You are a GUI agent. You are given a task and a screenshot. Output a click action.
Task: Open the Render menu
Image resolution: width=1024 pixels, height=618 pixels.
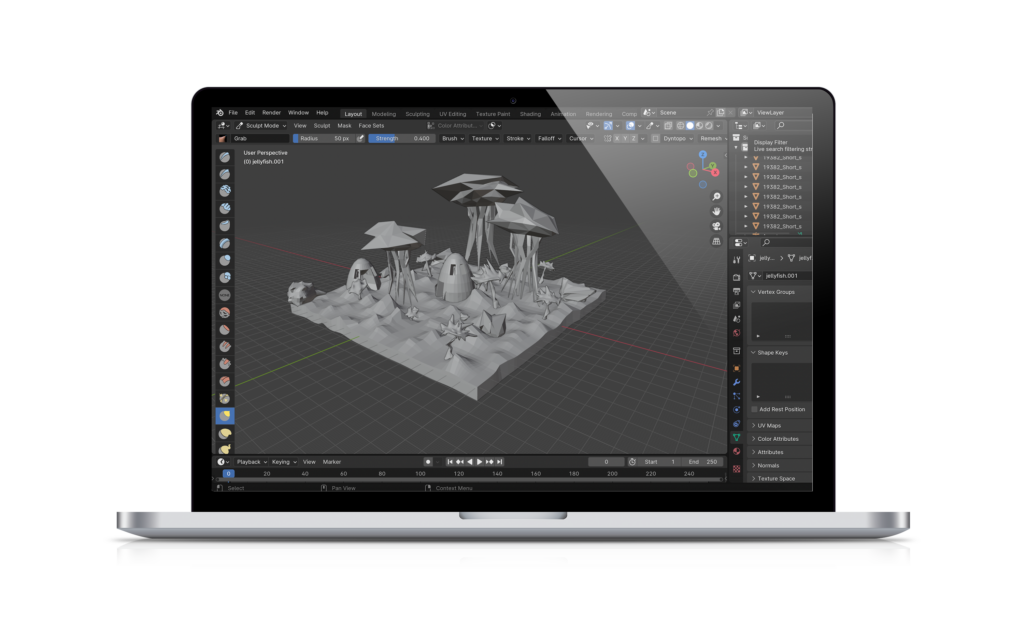(x=271, y=113)
